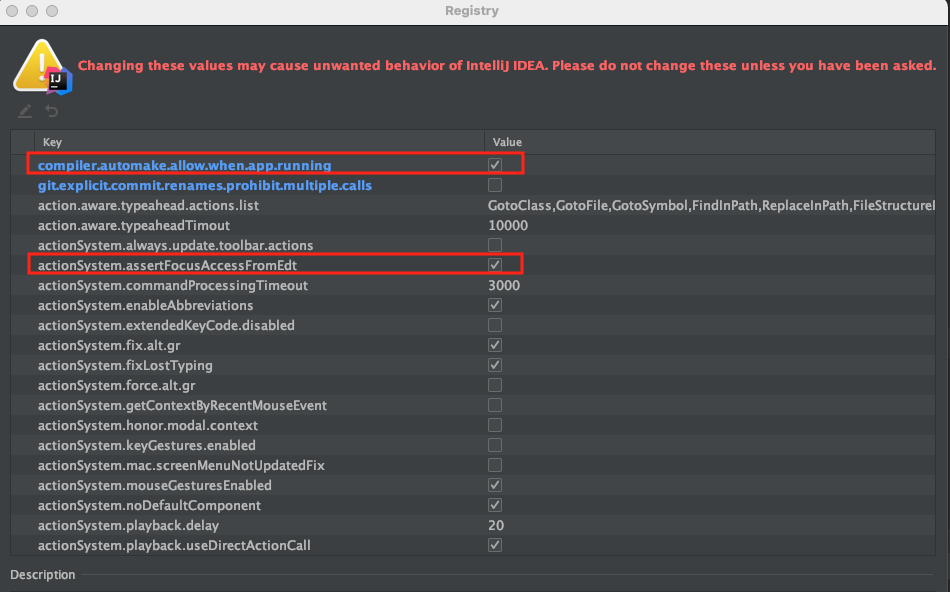Uncheck actionSystem.fix.alt.gr option
The width and height of the screenshot is (950, 592).
(x=495, y=345)
